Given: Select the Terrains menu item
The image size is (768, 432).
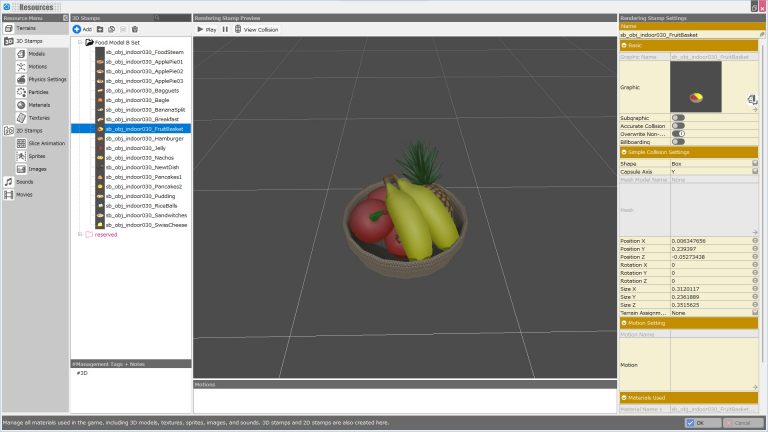Looking at the screenshot, I should (x=27, y=29).
